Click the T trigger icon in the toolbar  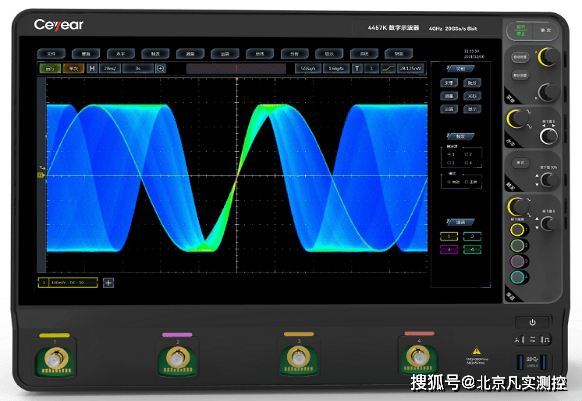tap(357, 68)
